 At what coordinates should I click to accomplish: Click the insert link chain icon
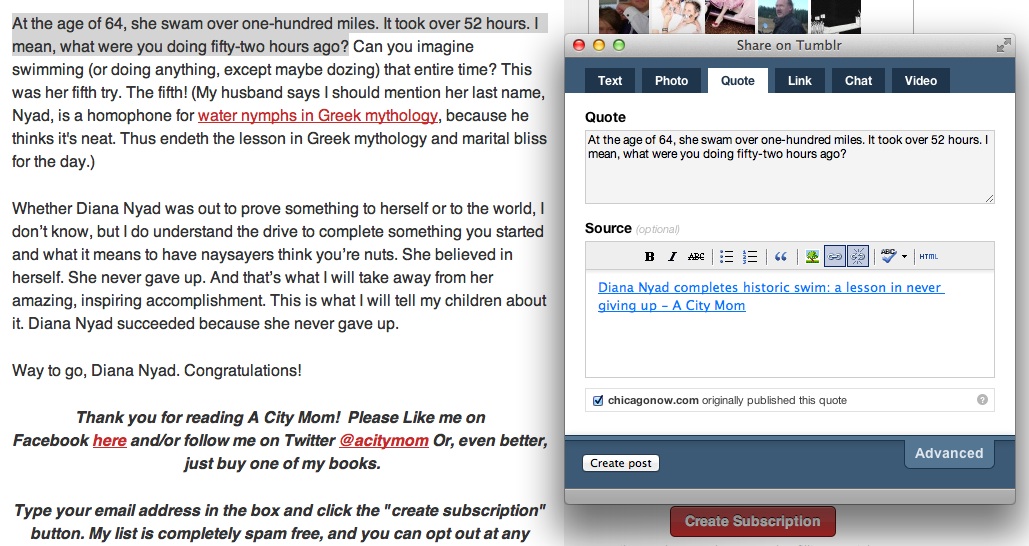coord(834,257)
